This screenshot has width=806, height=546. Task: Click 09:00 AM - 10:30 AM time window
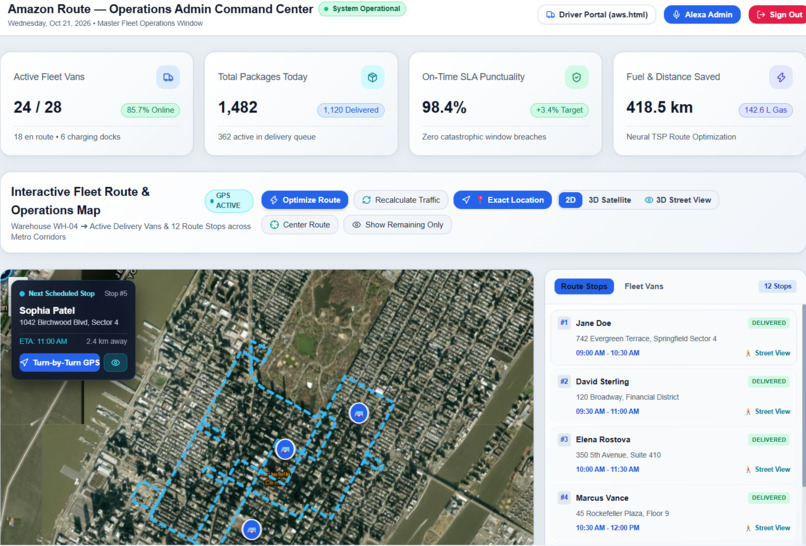608,353
